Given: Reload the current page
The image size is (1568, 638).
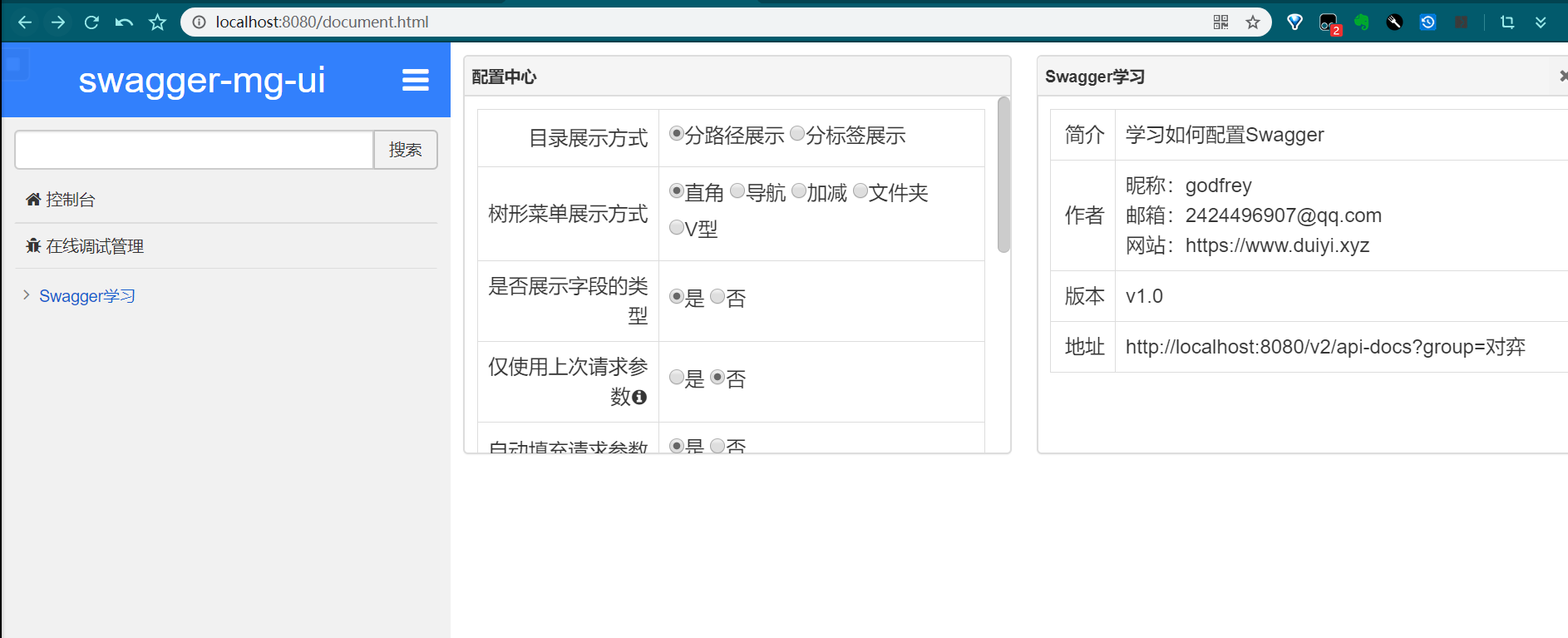Looking at the screenshot, I should 91,22.
